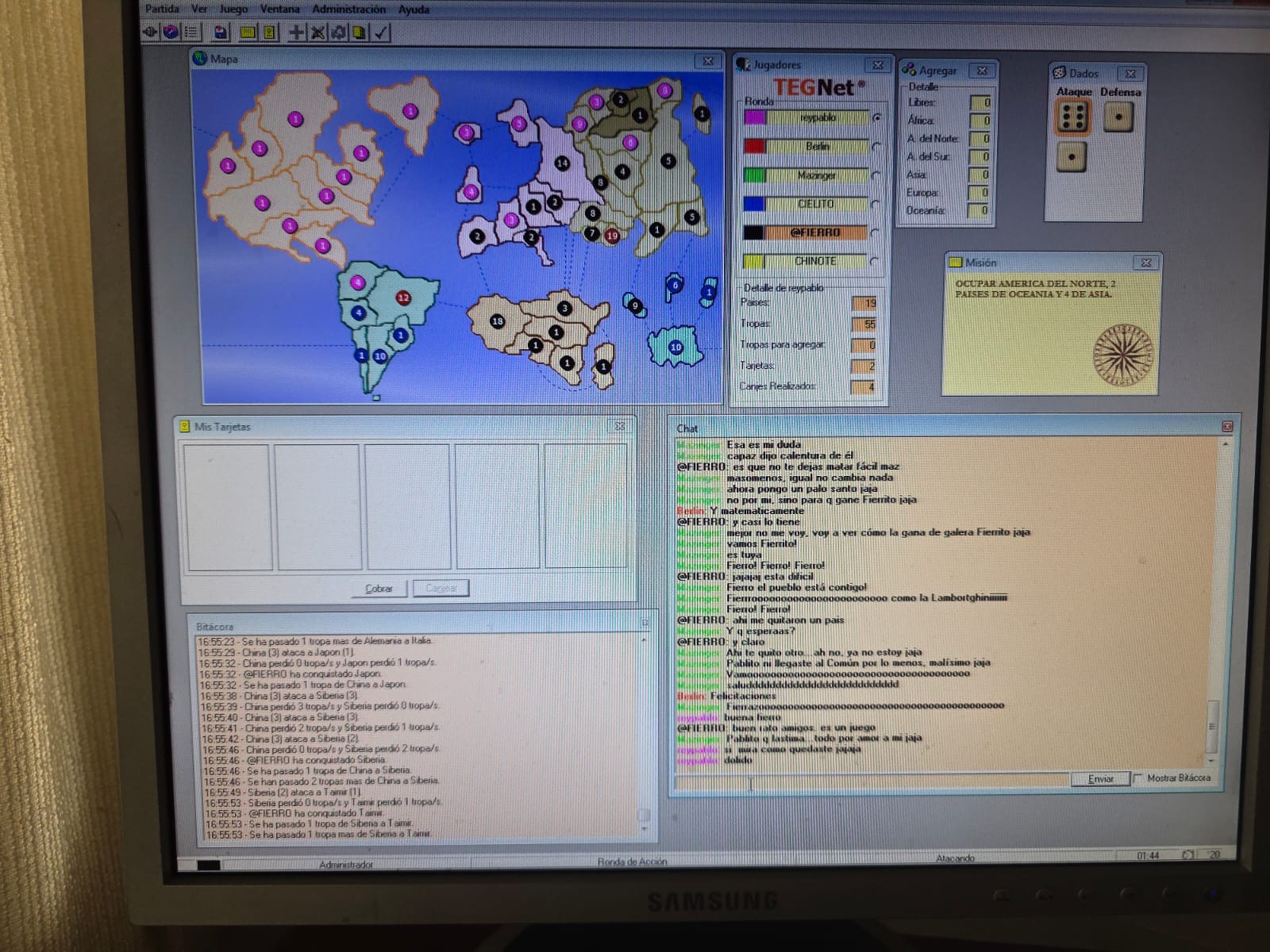Enable the Mostrar Bitácora checkbox

1139,778
